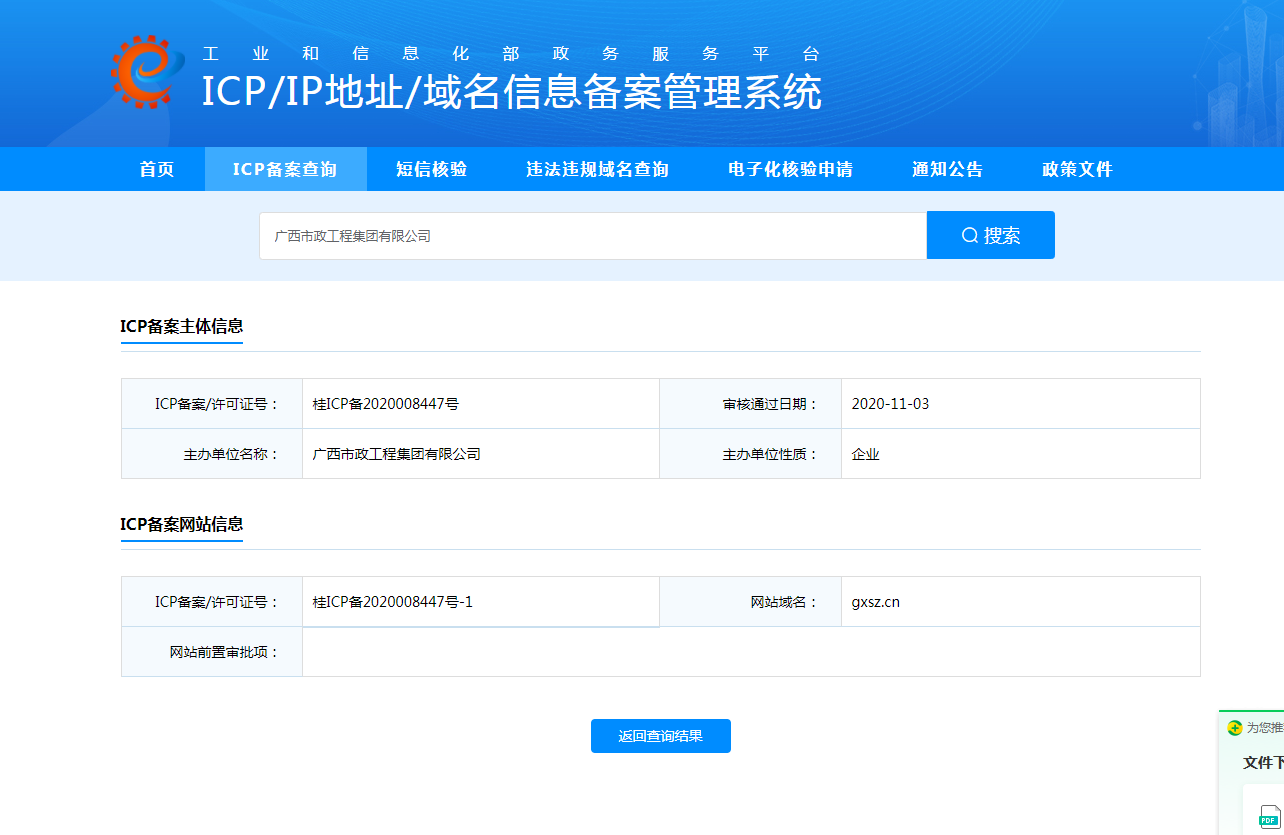Click the search input field
The height and width of the screenshot is (835, 1284).
click(590, 234)
